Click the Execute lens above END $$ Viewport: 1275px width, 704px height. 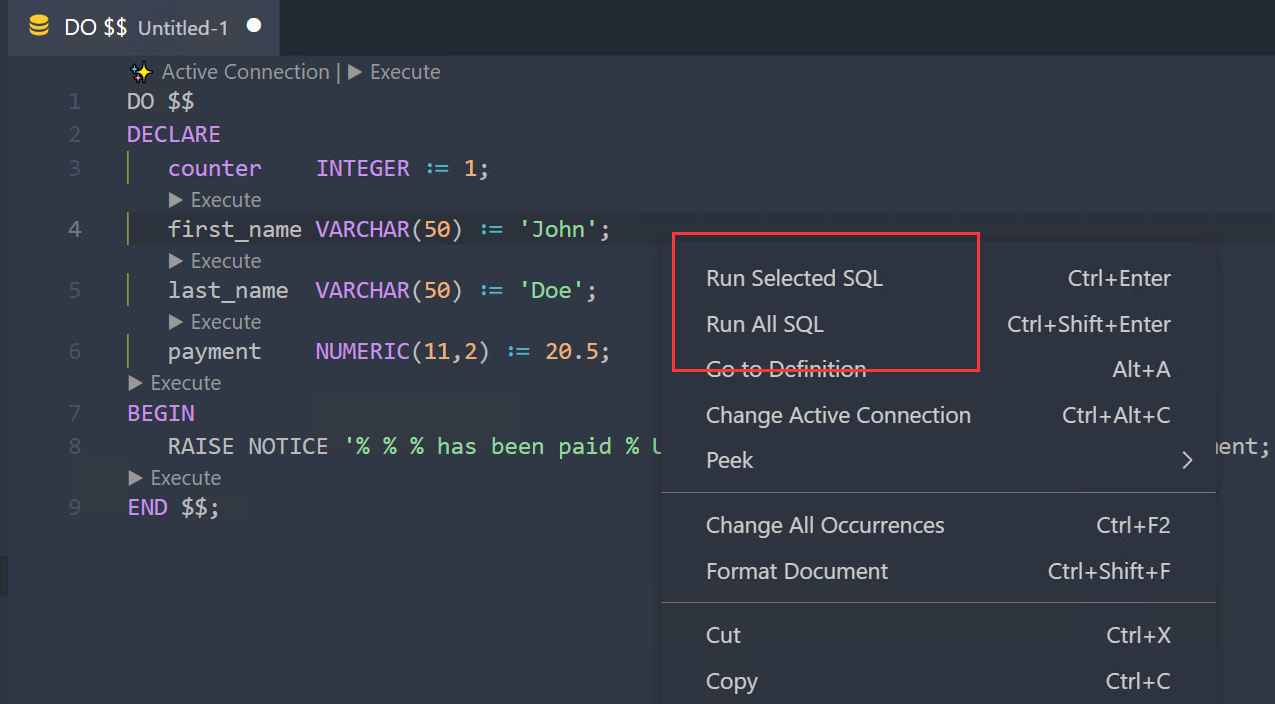pos(175,478)
